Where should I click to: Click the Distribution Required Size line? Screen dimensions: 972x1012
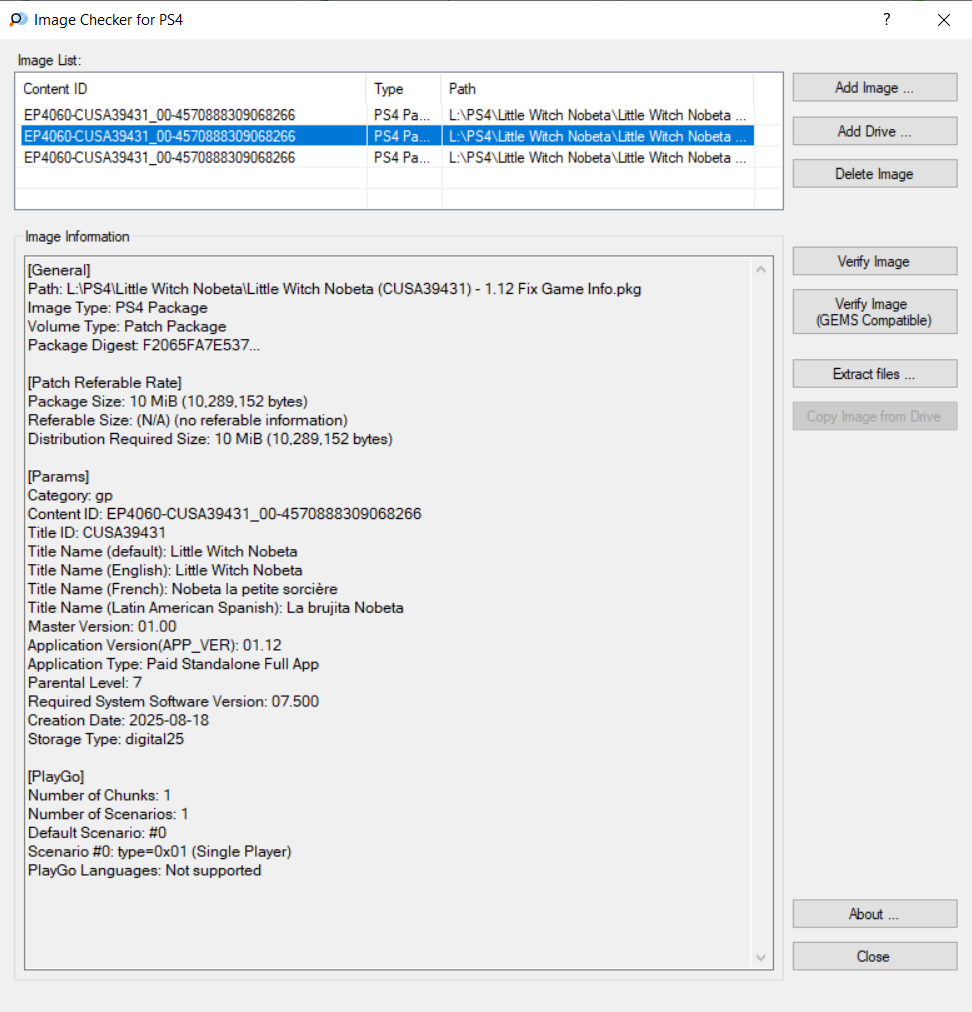[210, 439]
